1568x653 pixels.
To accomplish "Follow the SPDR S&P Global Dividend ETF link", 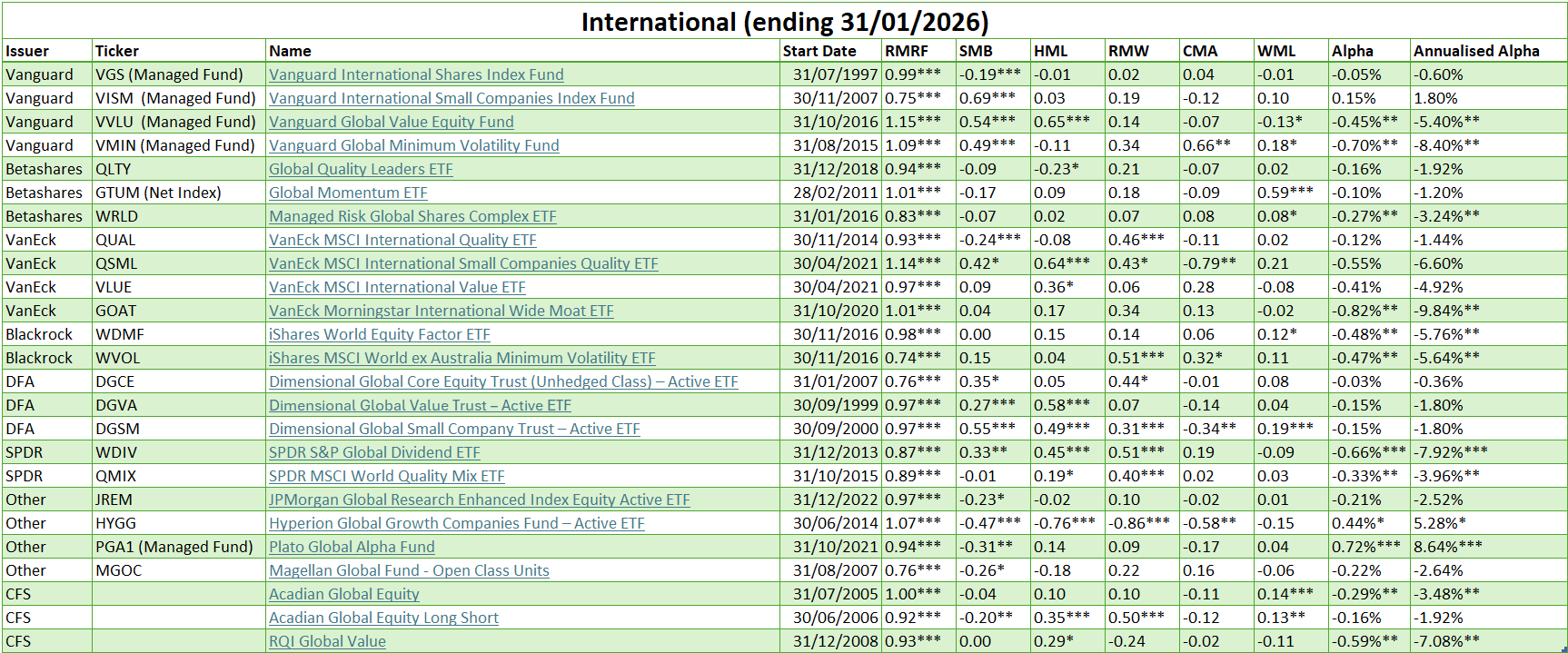I will [374, 452].
